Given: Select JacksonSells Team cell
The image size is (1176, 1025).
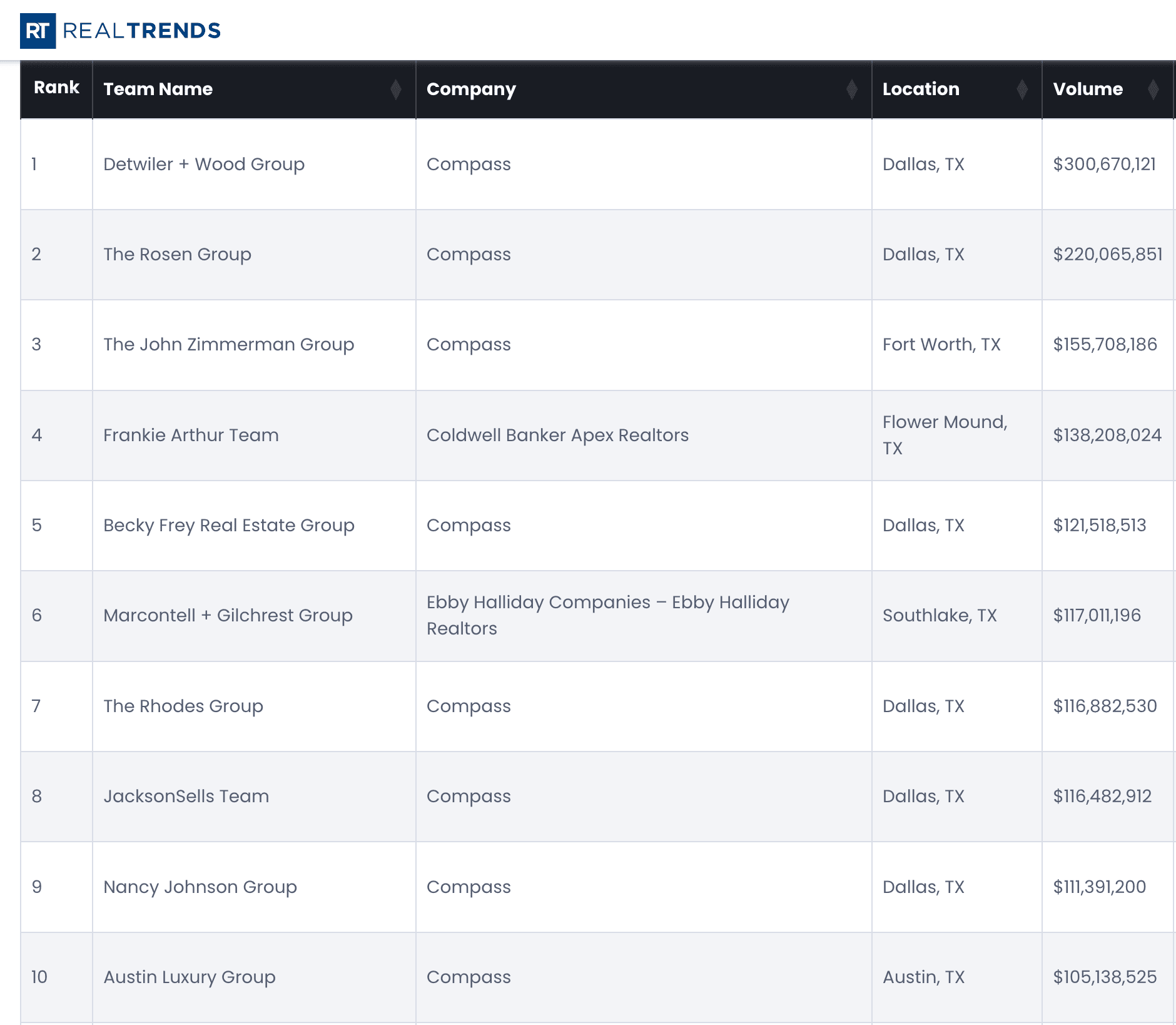Looking at the screenshot, I should [x=254, y=797].
